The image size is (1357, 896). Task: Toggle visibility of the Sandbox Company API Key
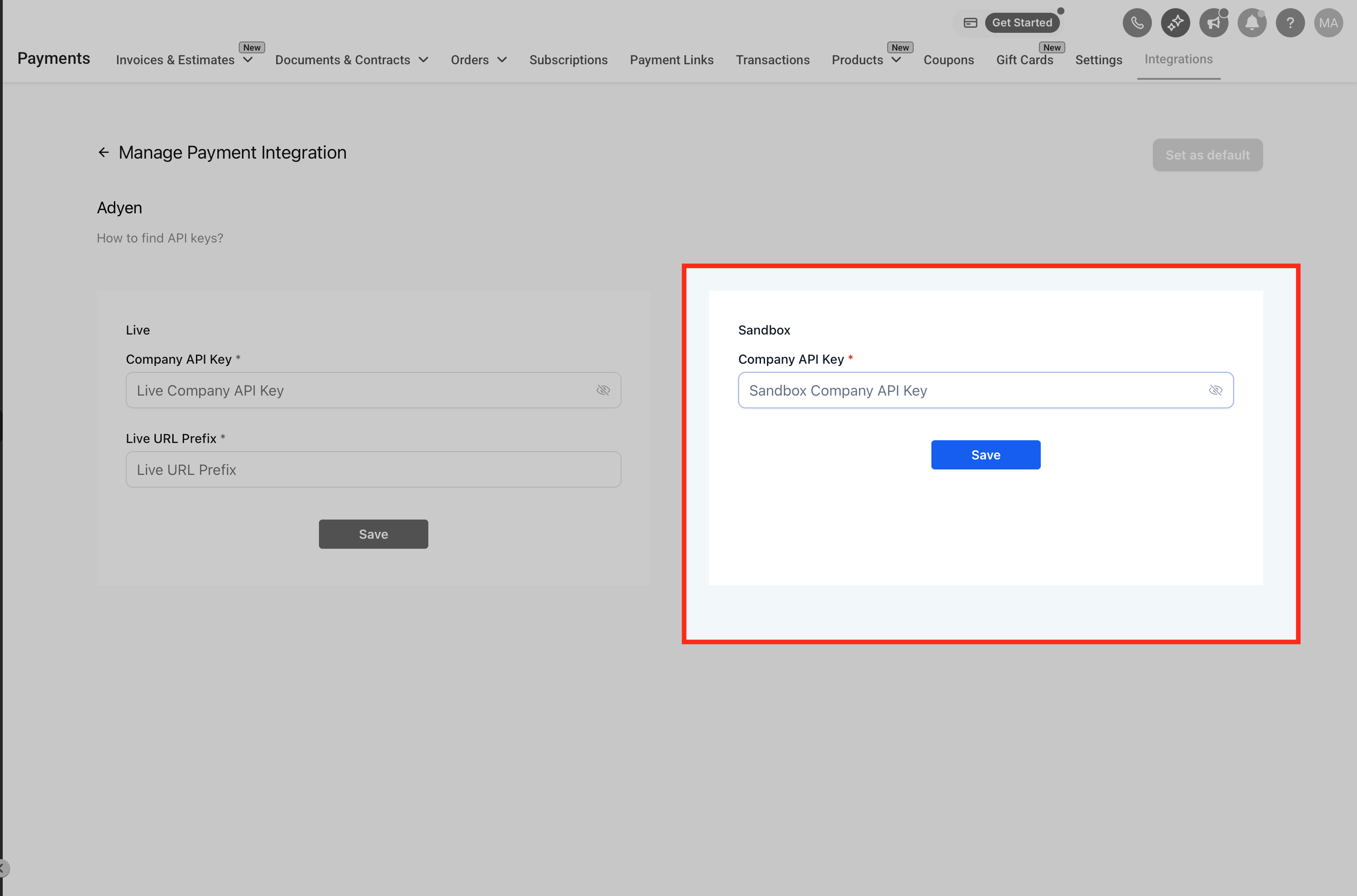click(1215, 390)
